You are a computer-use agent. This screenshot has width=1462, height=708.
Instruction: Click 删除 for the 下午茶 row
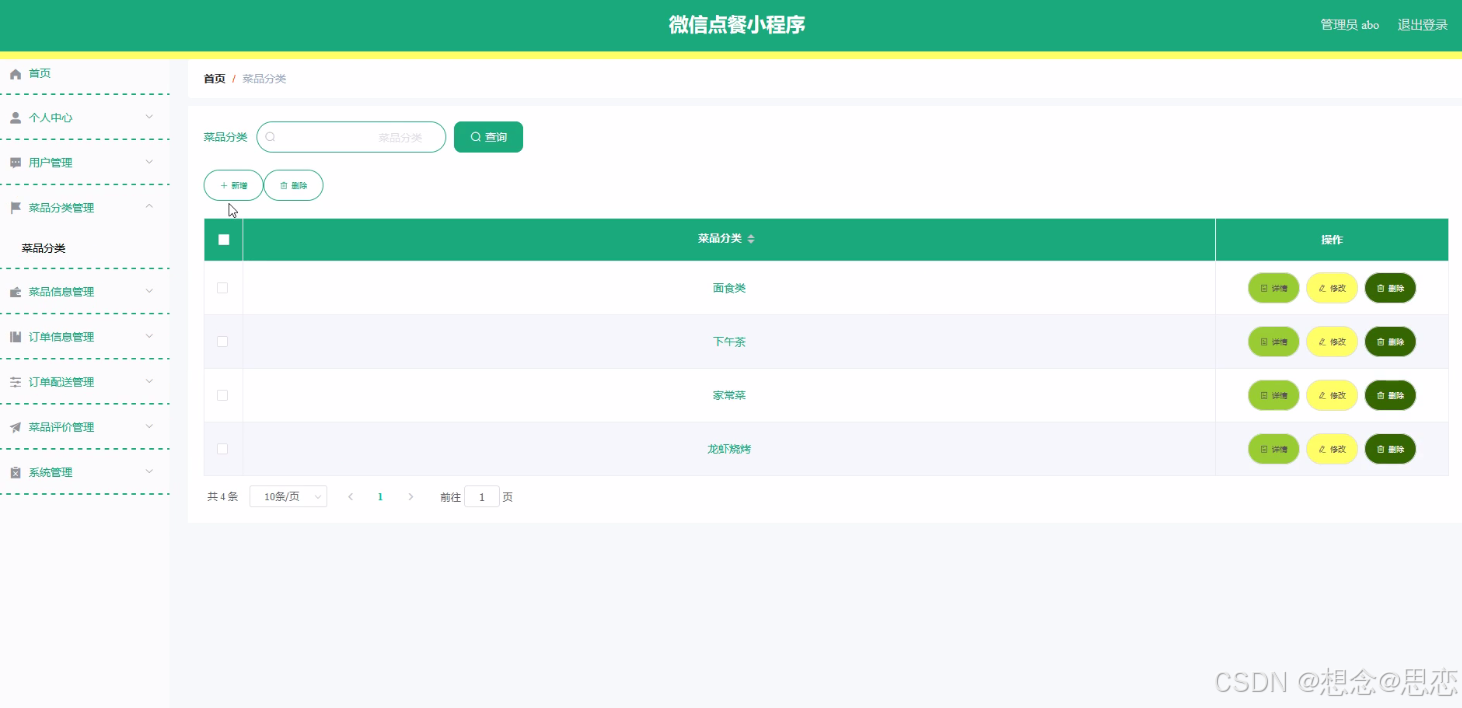(x=1390, y=342)
